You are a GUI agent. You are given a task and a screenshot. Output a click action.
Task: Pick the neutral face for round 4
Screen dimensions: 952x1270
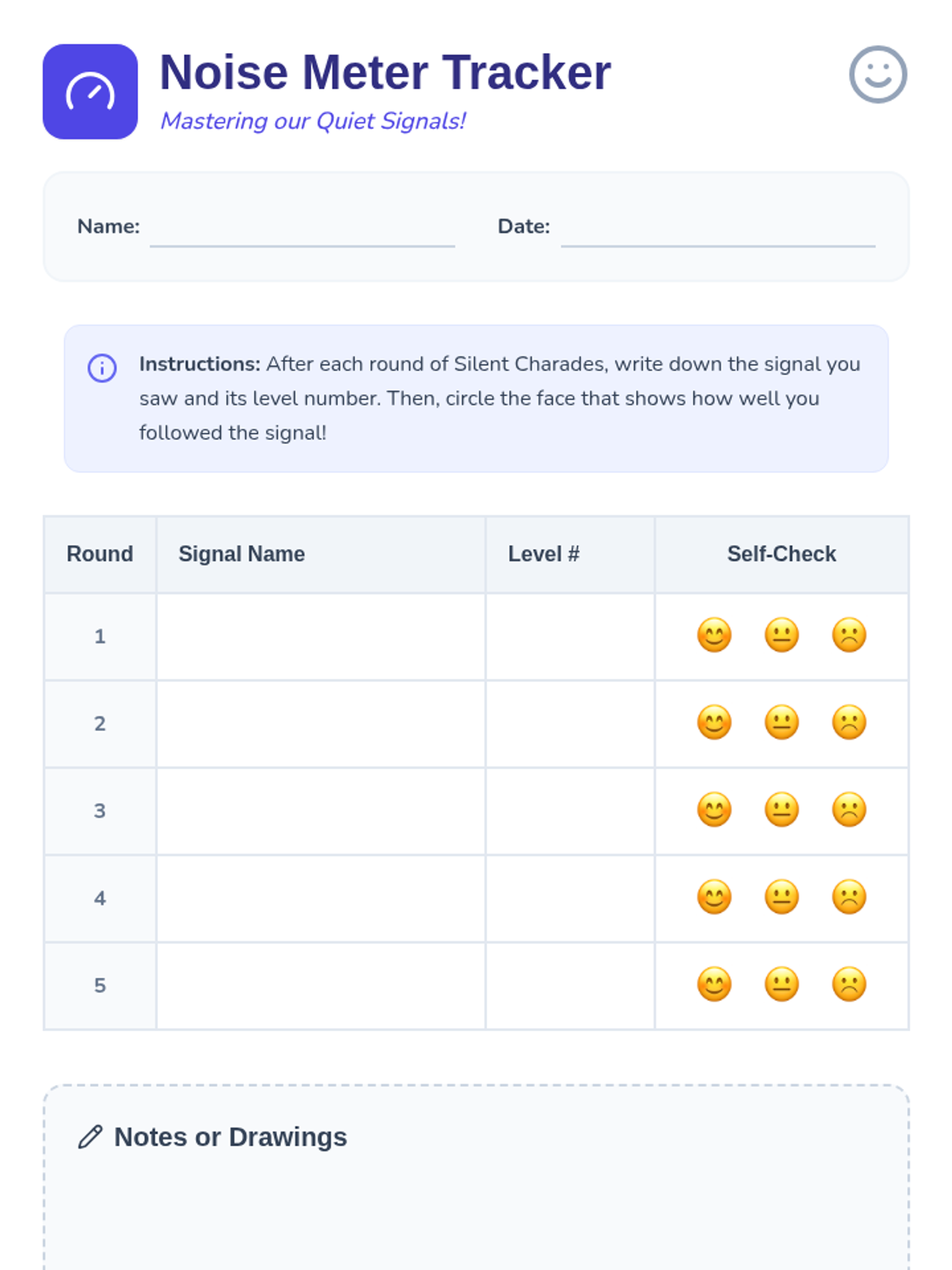[x=781, y=898]
